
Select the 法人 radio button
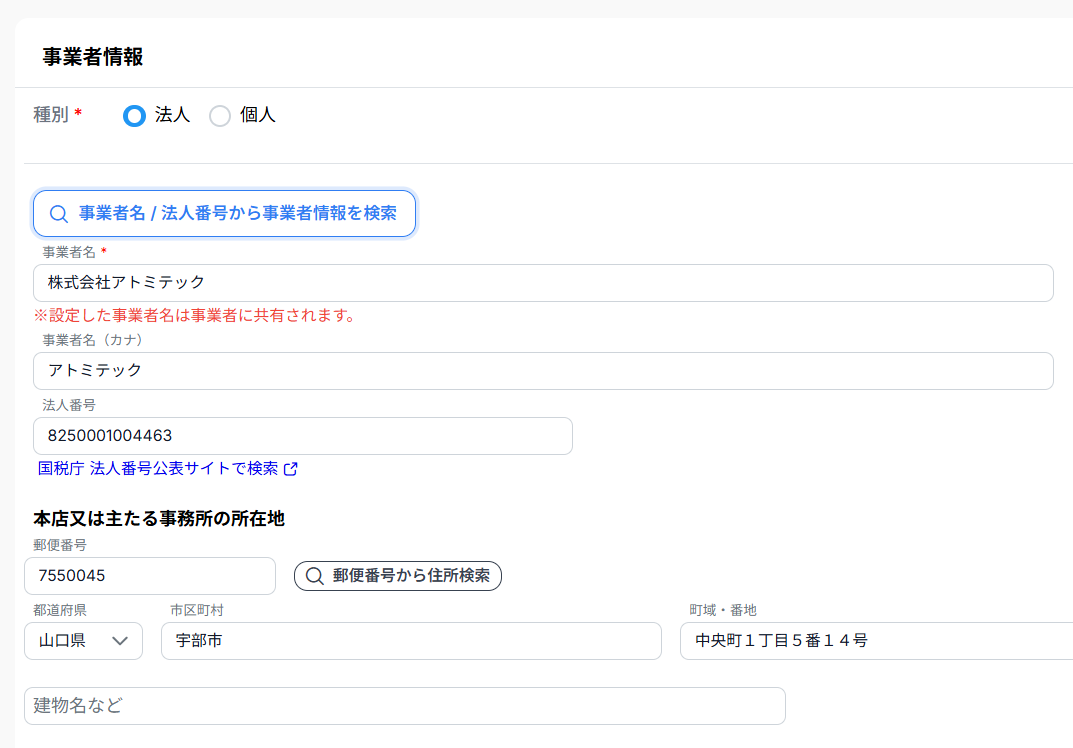134,116
